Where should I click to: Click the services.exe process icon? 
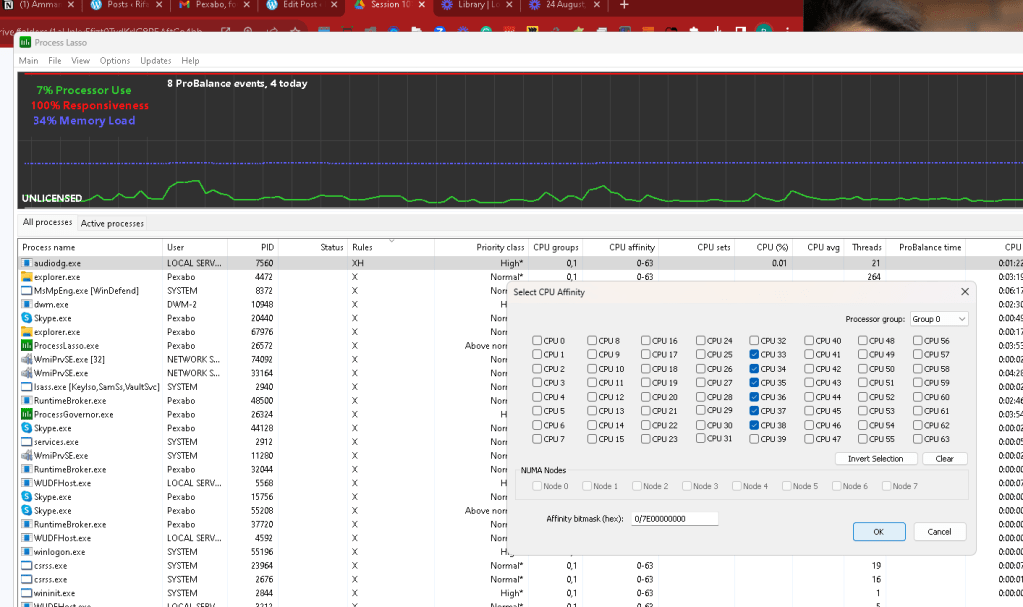tap(27, 441)
